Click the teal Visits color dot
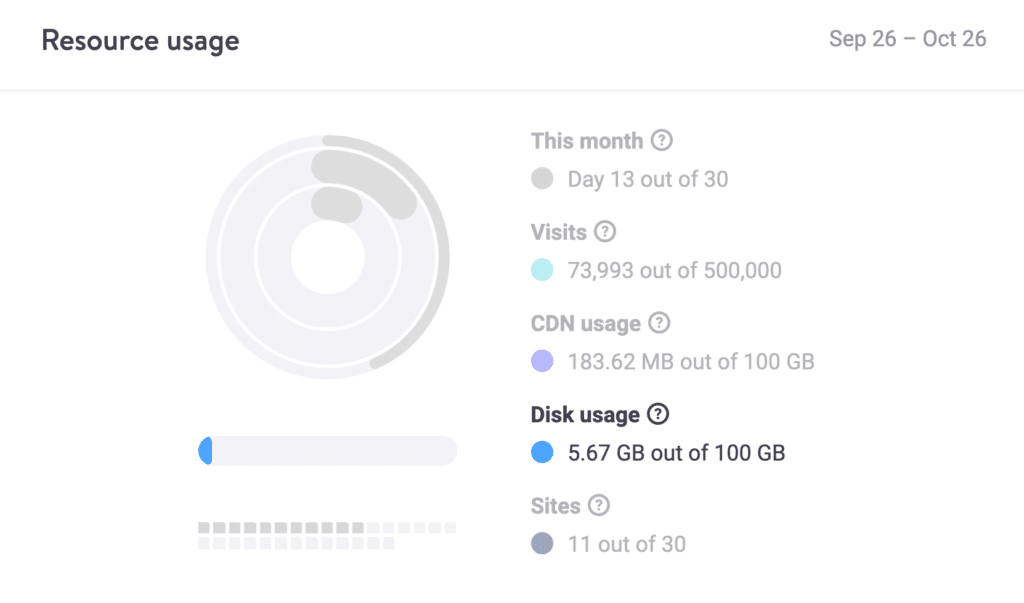 click(x=542, y=270)
